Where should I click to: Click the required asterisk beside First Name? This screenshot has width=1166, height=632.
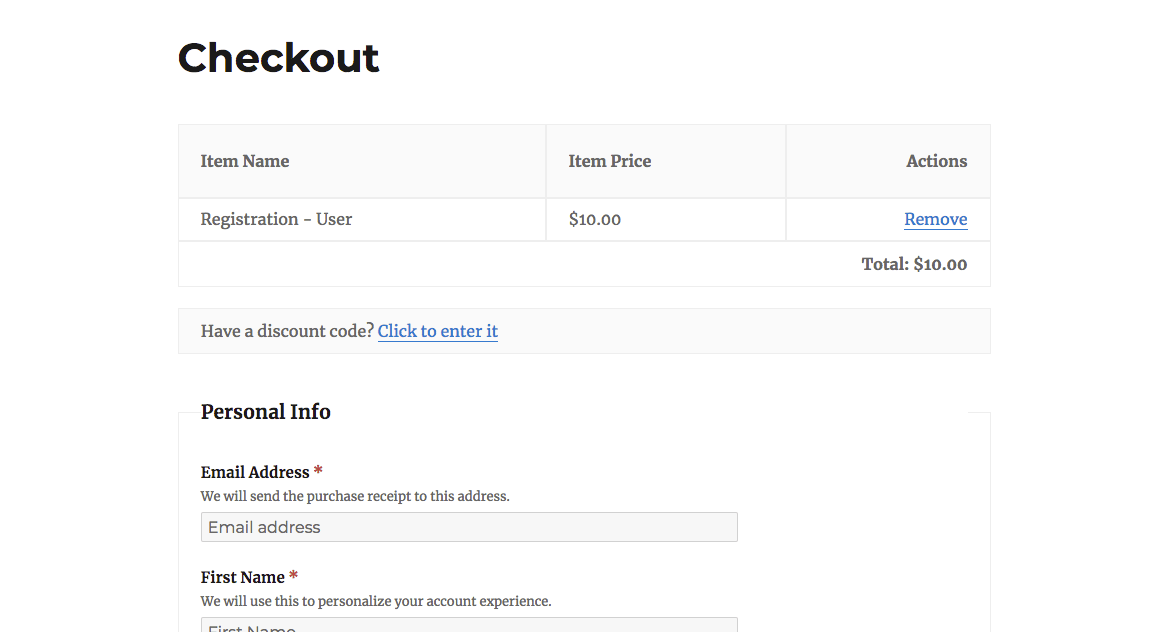[294, 576]
